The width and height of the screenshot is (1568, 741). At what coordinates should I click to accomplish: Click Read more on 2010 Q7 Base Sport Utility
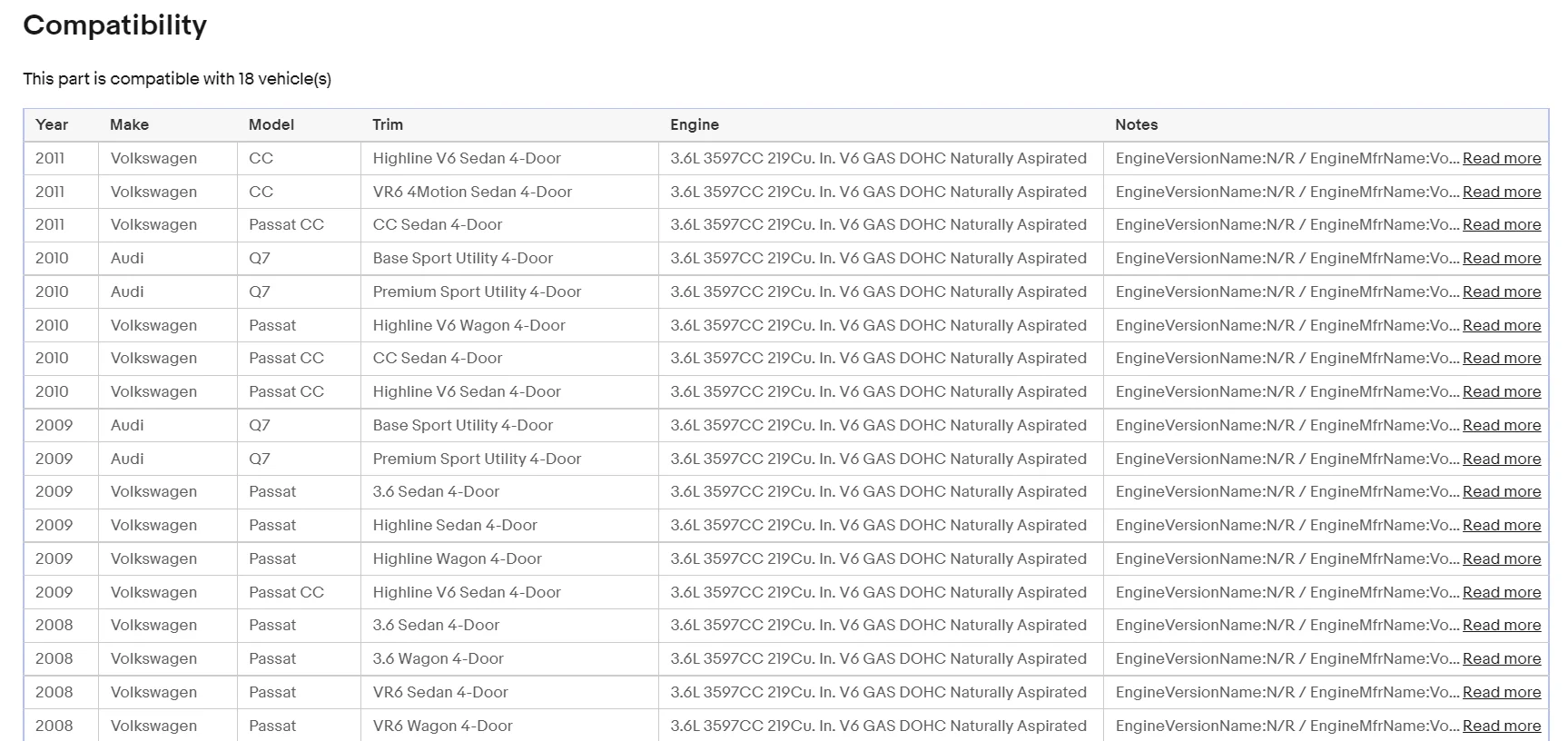pyautogui.click(x=1502, y=258)
